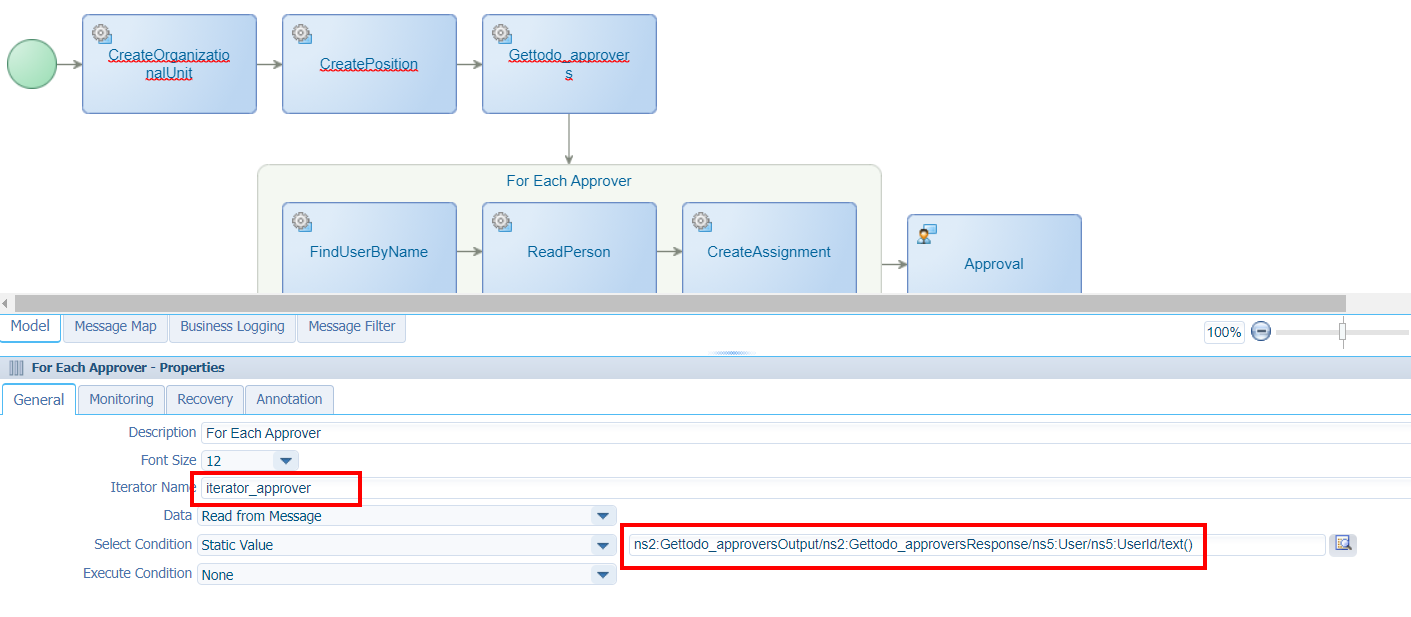Click into the Iterator Name field
This screenshot has width=1411, height=617.
[278, 488]
